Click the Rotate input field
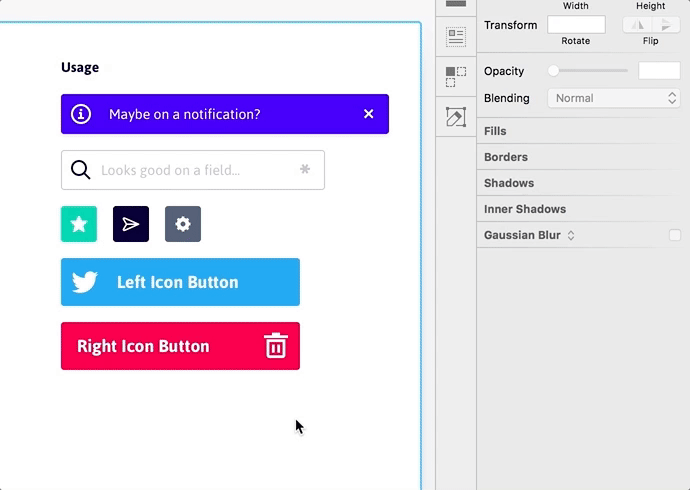690x490 pixels. pyautogui.click(x=576, y=25)
